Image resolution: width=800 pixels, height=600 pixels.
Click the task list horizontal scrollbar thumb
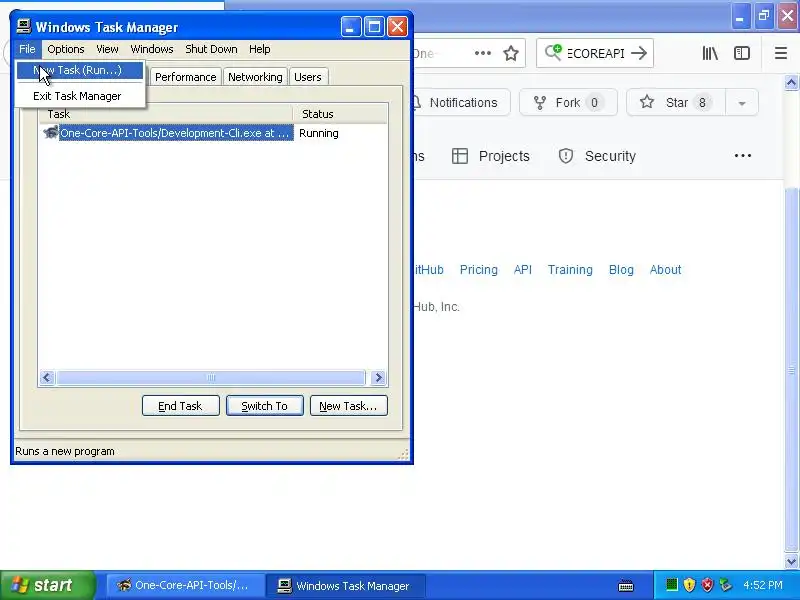211,378
